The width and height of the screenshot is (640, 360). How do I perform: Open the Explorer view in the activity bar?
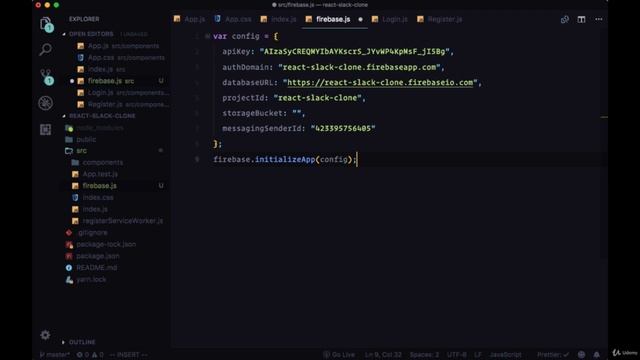(x=46, y=24)
